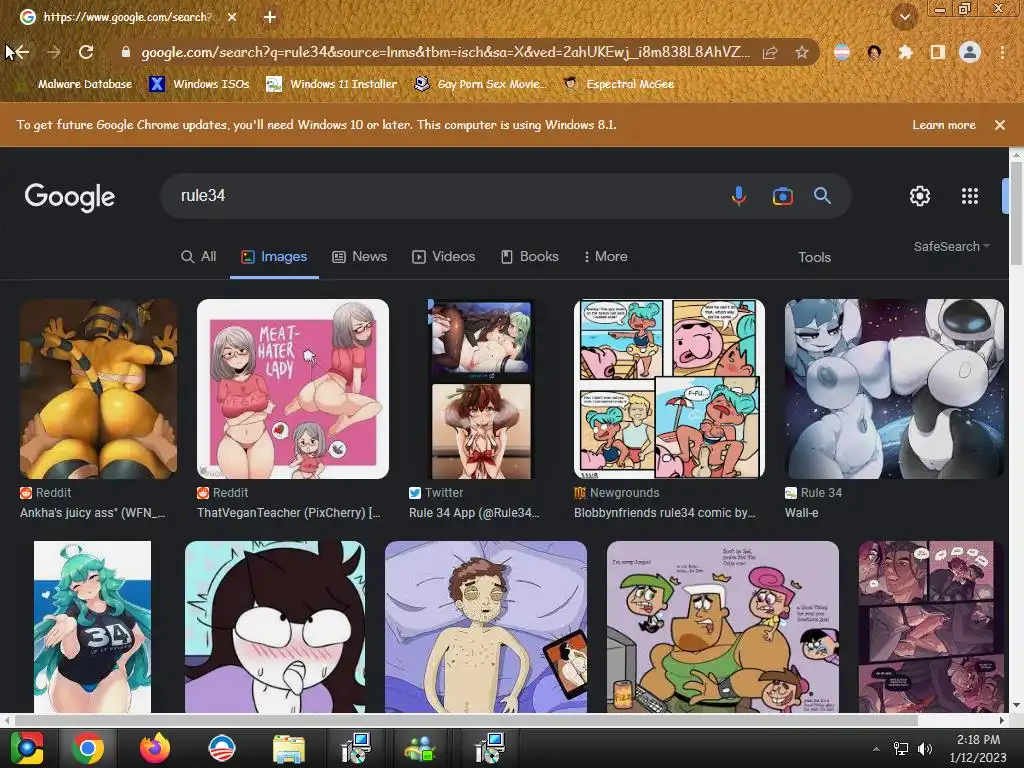The width and height of the screenshot is (1024, 768).
Task: Go to the Google logo homepage
Action: pyautogui.click(x=70, y=197)
